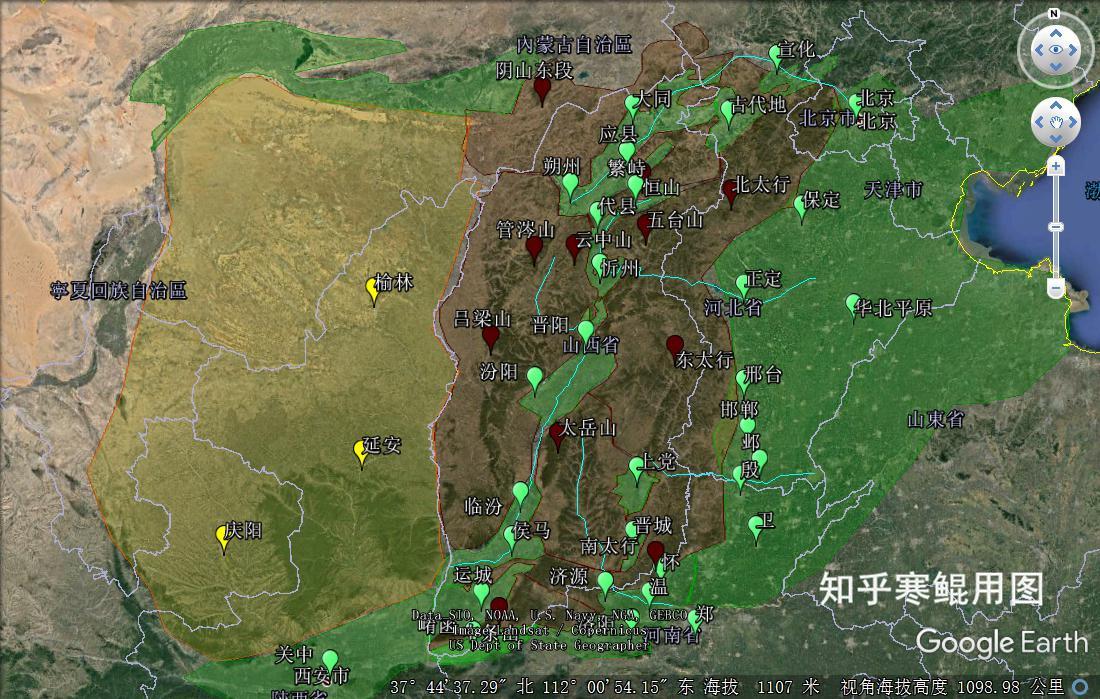Select the green 忻州 placemark pin
This screenshot has height=699, width=1100.
click(x=598, y=264)
